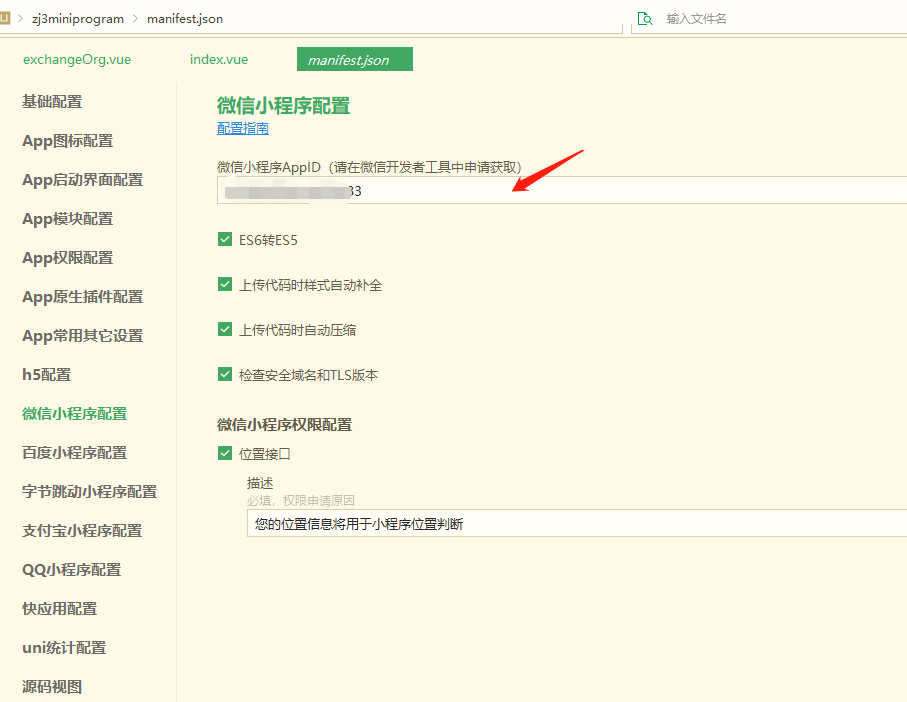Screen dimensions: 907x702
Task: Toggle ES6转ES5 checkbox
Action: (x=225, y=239)
